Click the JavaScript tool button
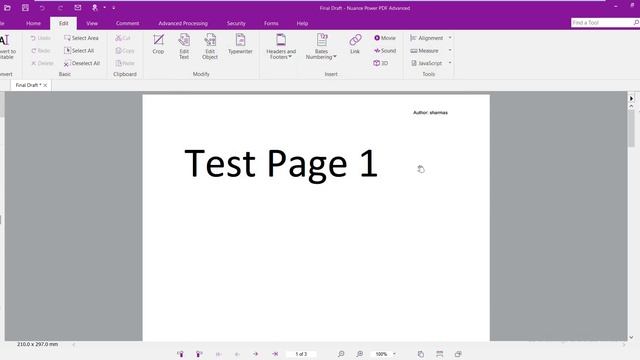This screenshot has height=360, width=640. click(x=426, y=63)
